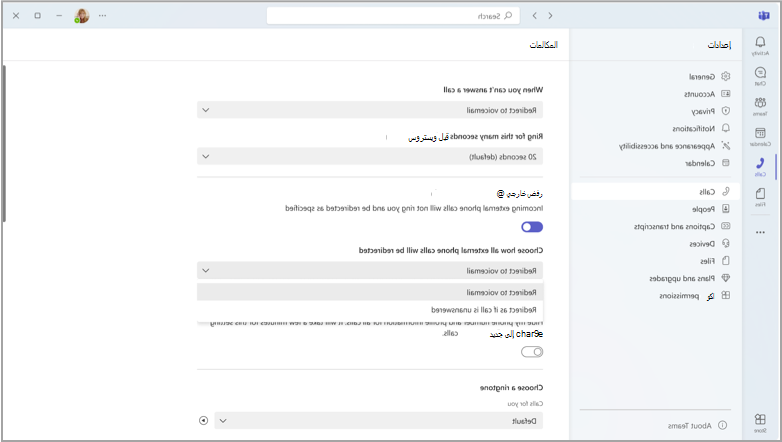Click the three-dots more apps icon in the app rail
The width and height of the screenshot is (782, 442).
[760, 232]
